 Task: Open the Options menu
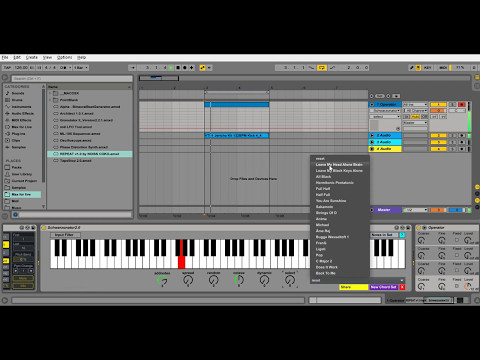click(x=64, y=57)
